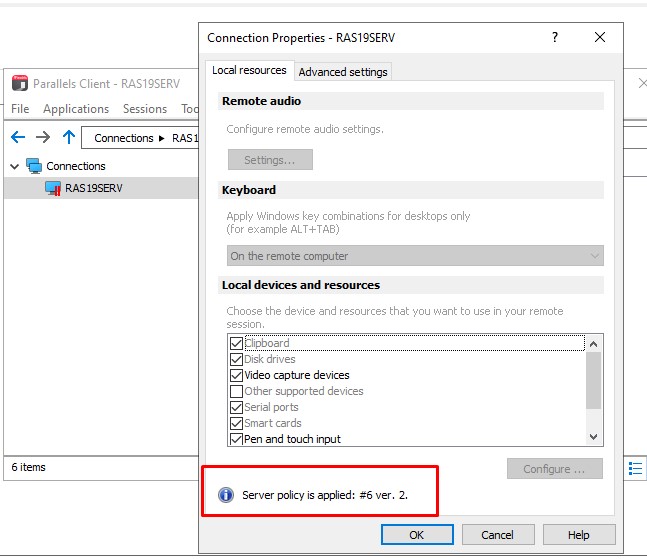The image size is (647, 559).
Task: Click the RAS19SERV connection icon
Action: tap(53, 188)
